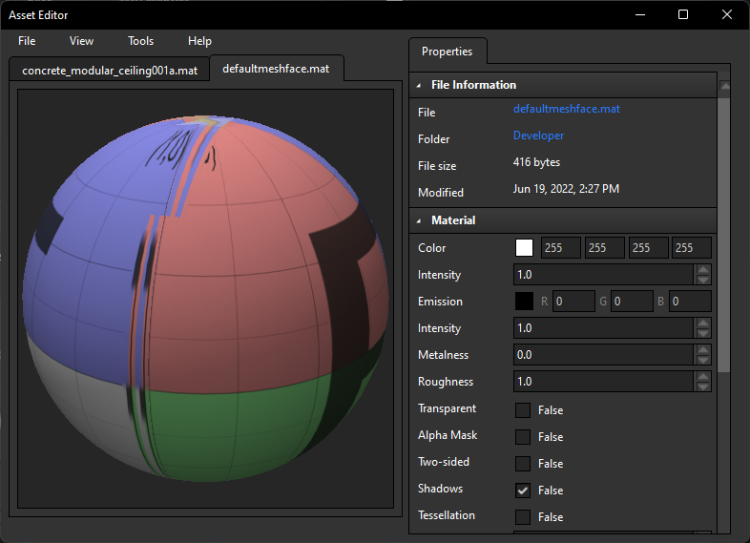Enable the Transparent checkbox
Viewport: 750px width, 543px height.
pyautogui.click(x=523, y=410)
